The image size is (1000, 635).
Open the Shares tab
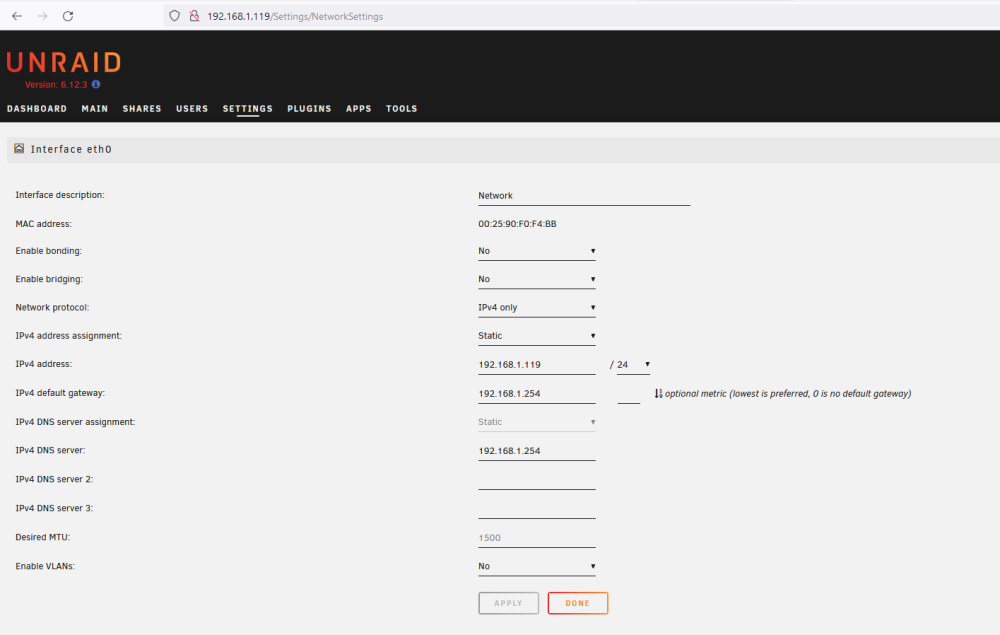(x=142, y=109)
